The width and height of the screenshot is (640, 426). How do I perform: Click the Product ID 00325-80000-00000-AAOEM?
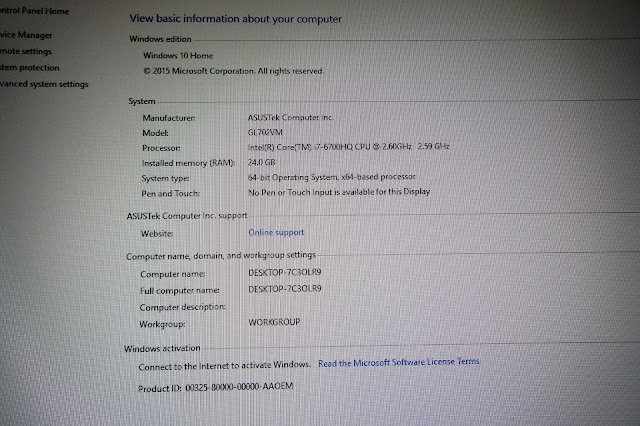coord(216,388)
